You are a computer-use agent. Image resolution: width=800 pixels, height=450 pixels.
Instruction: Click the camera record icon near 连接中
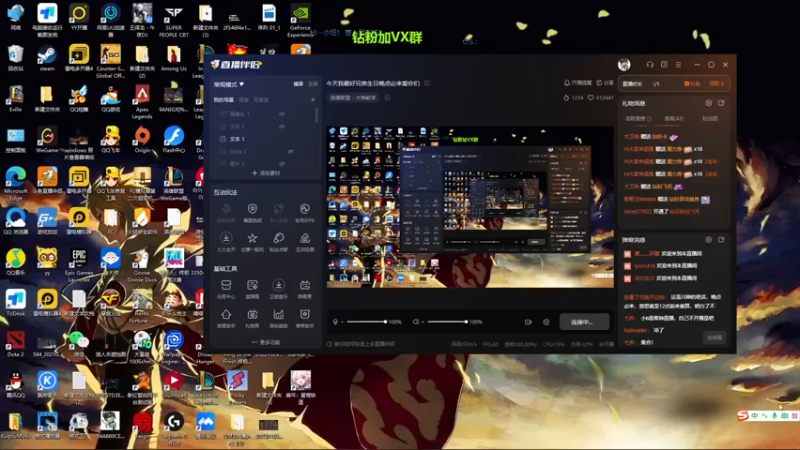[528, 322]
